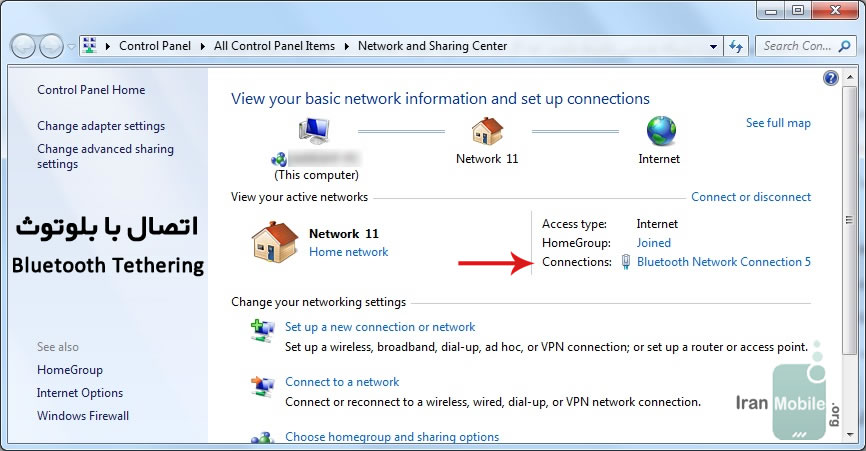Click See full map link
The height and width of the screenshot is (451, 866).
(778, 123)
